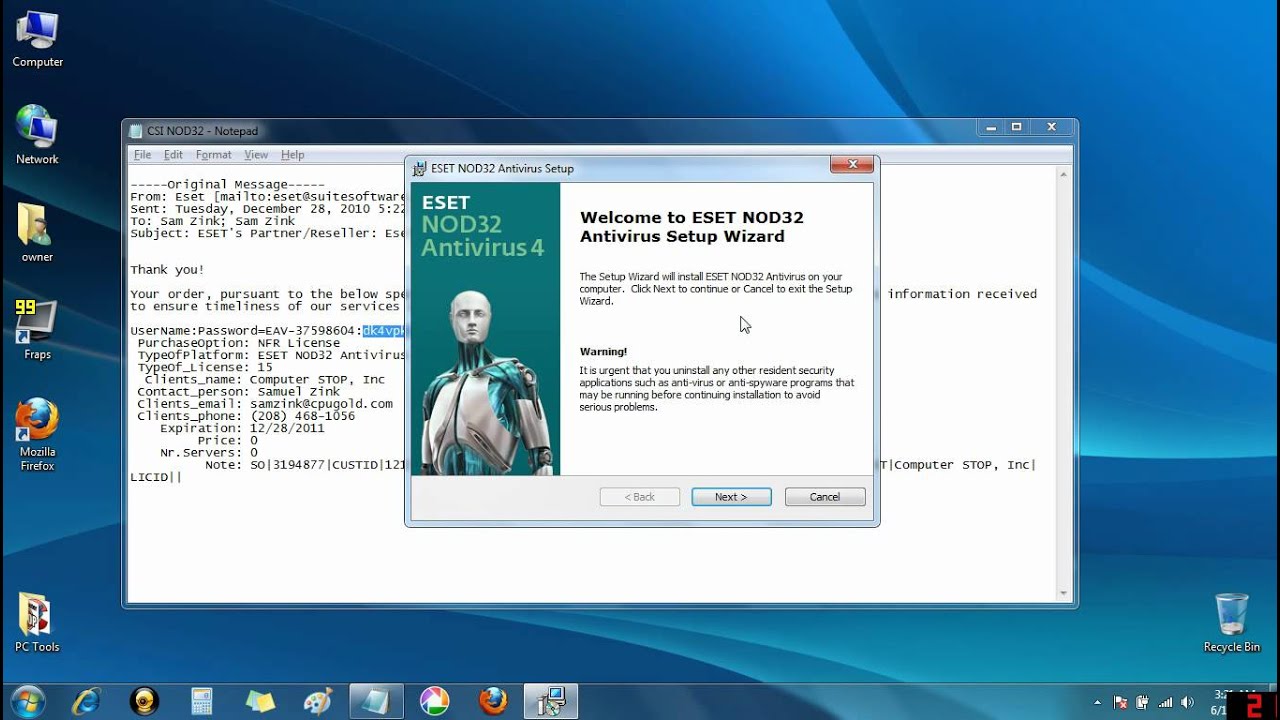The width and height of the screenshot is (1280, 720).
Task: Click the highlighted password text in Notepad
Action: pos(383,331)
